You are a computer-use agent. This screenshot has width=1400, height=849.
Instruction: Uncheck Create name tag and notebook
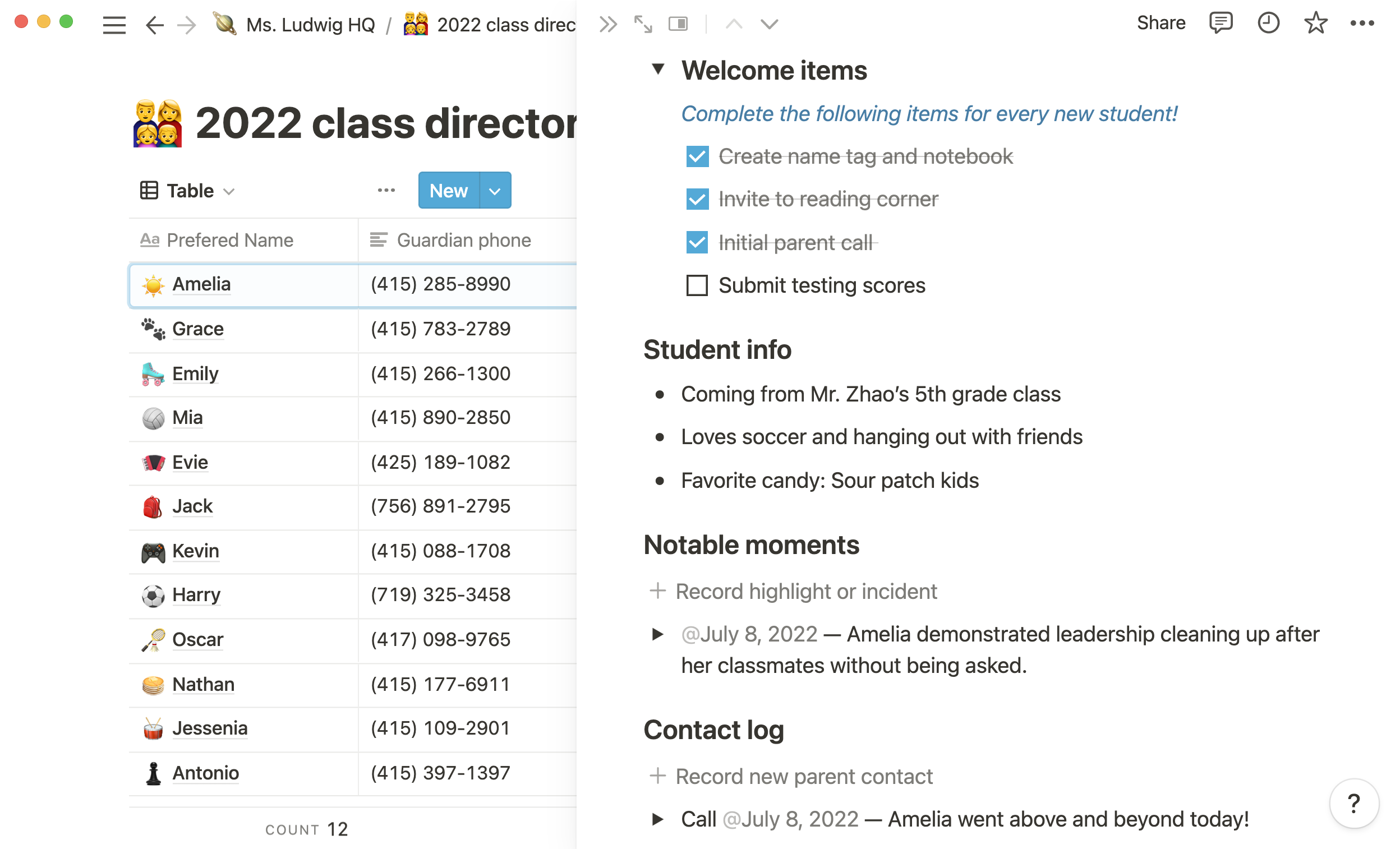pos(697,157)
